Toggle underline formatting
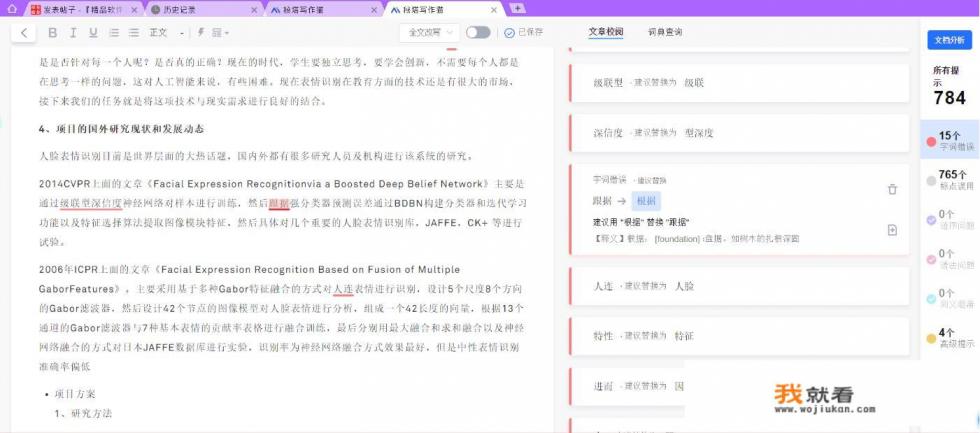 coord(93,32)
